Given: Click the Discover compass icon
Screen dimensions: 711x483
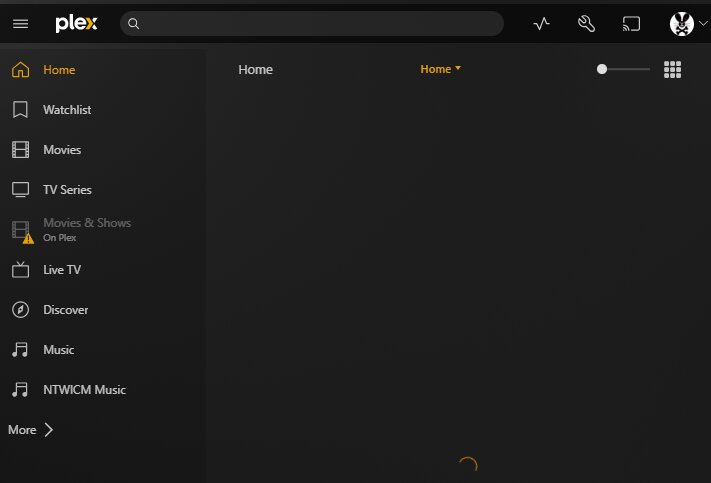Looking at the screenshot, I should pos(20,310).
